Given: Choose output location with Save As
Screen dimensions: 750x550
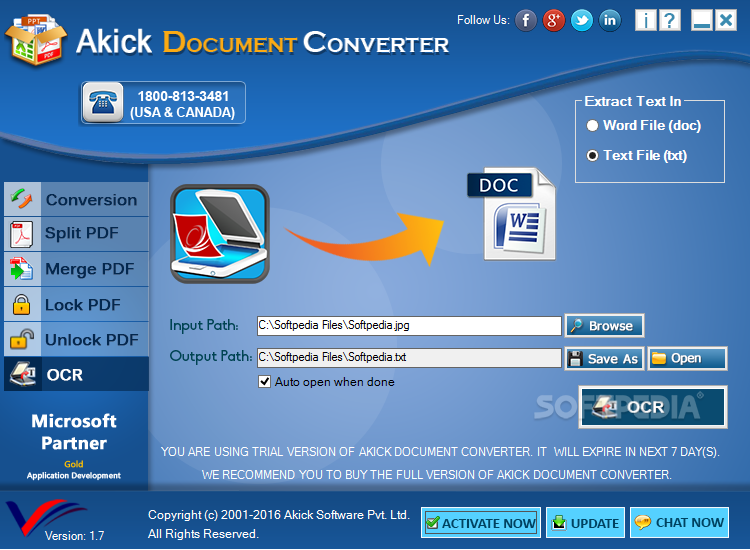Looking at the screenshot, I should (x=605, y=359).
